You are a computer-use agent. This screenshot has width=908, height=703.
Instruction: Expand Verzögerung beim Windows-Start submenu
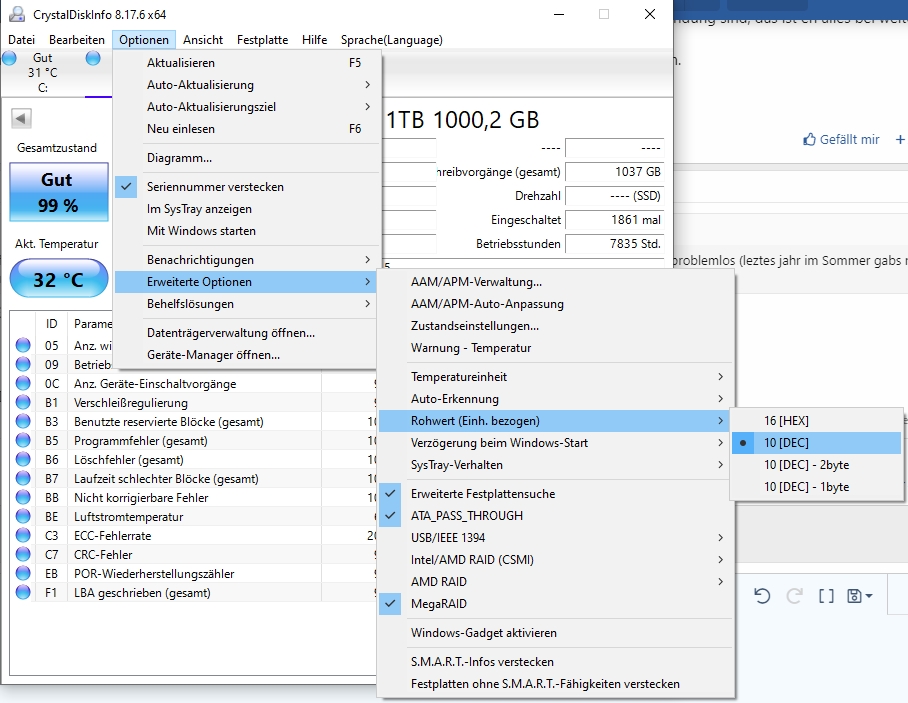click(555, 442)
